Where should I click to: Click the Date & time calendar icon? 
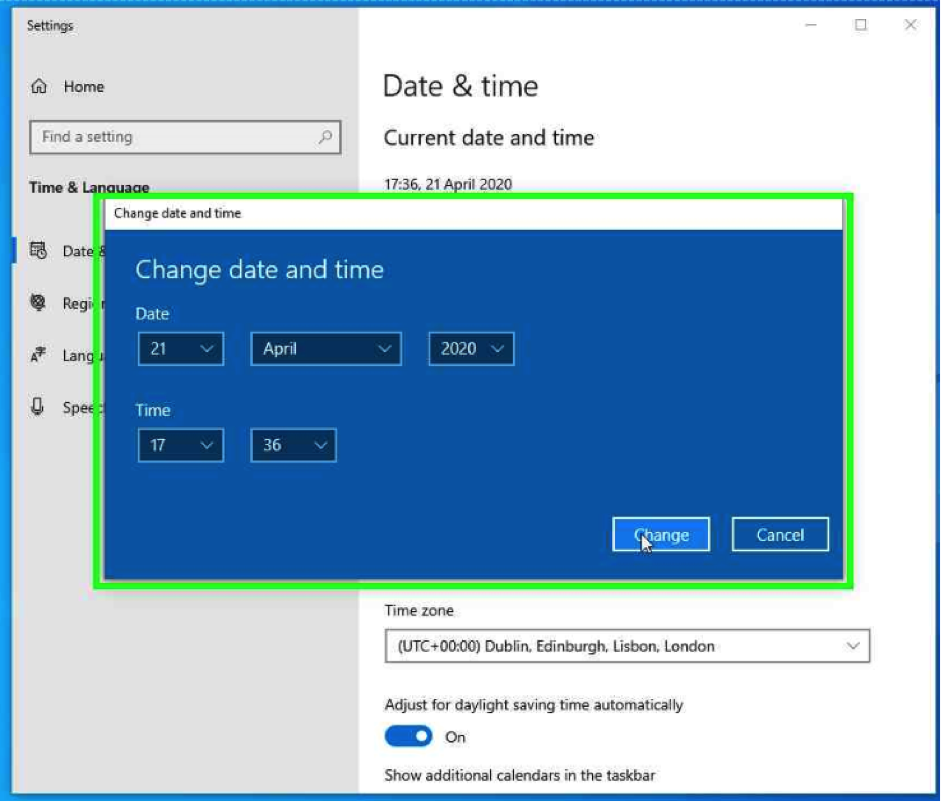pos(39,251)
